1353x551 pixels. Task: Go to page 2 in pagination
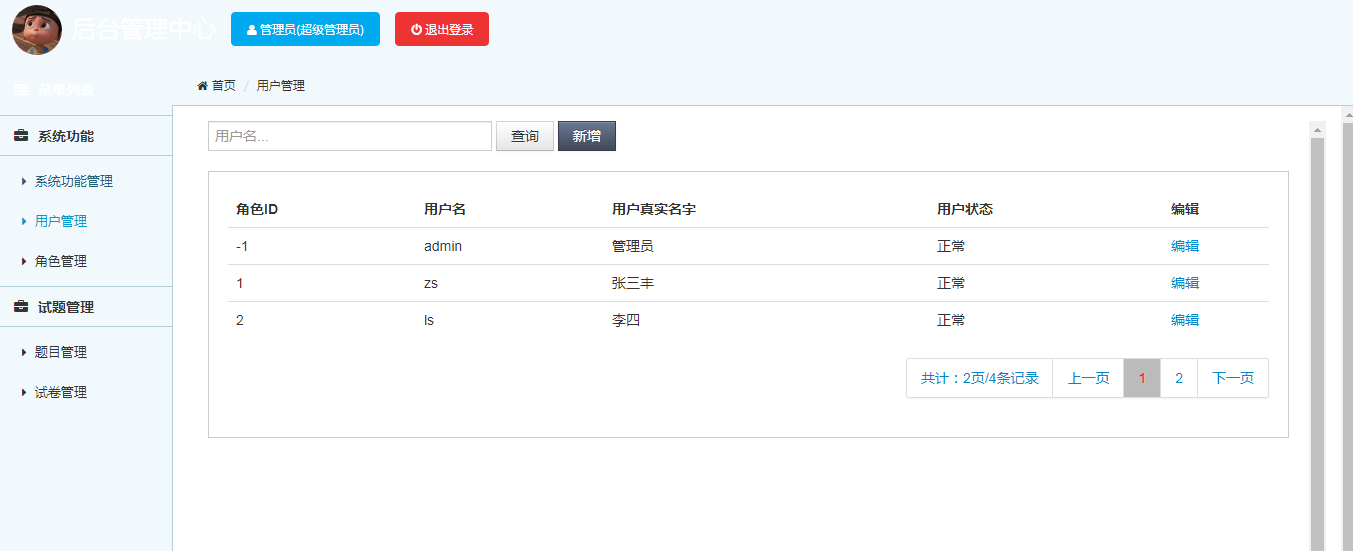(1179, 378)
